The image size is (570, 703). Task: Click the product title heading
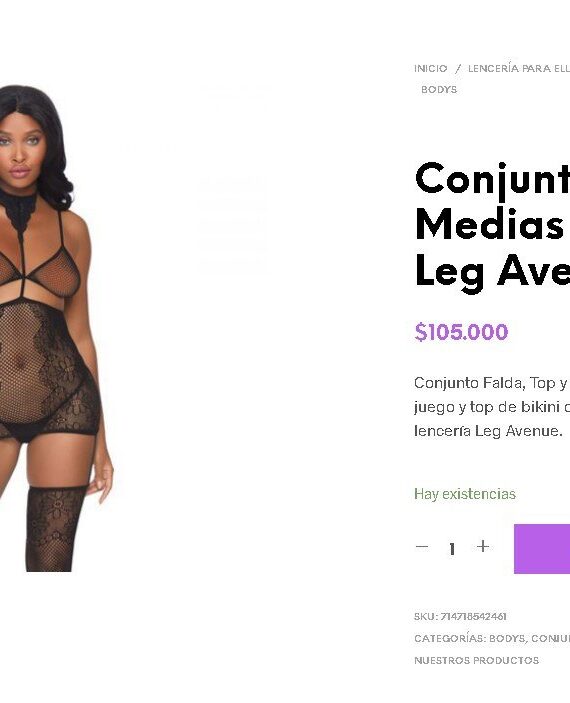[492, 225]
